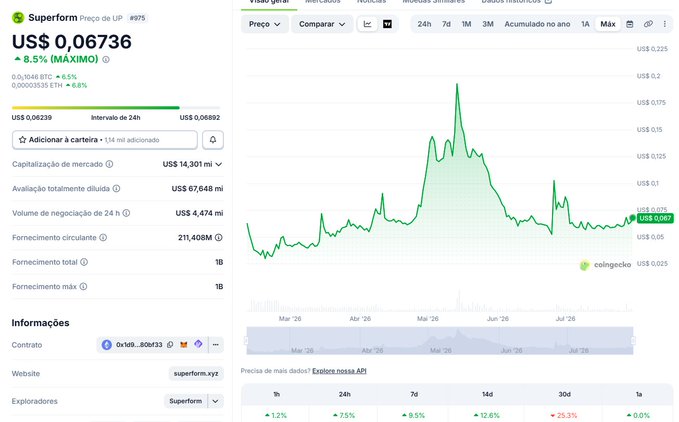Open the Preço dropdown
The width and height of the screenshot is (679, 422).
264,24
